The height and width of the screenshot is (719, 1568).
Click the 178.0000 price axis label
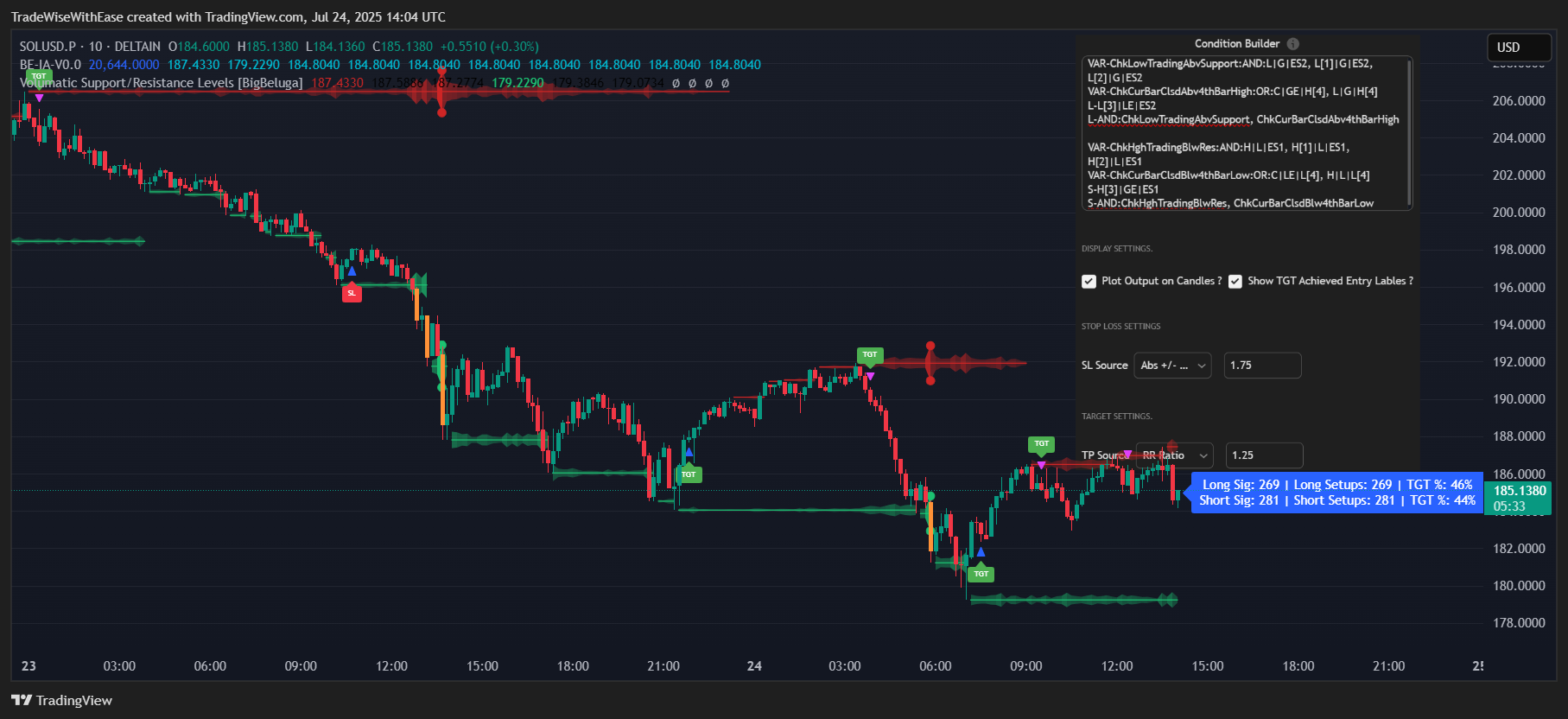pos(1519,623)
